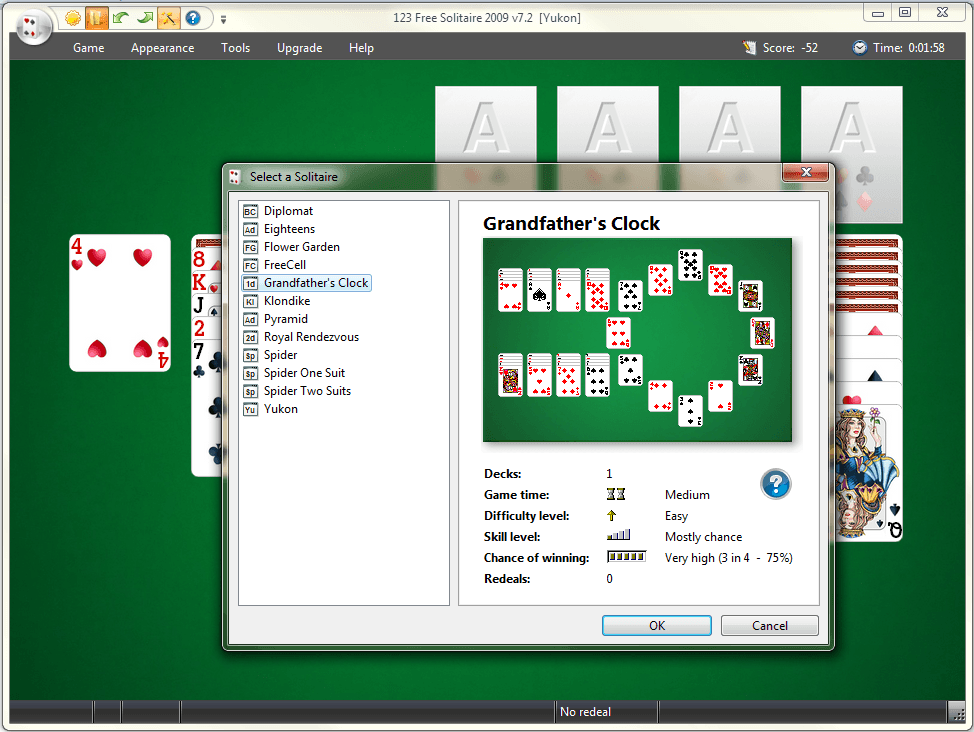
Task: Click the dice icon in dialog title
Action: pyautogui.click(x=234, y=177)
